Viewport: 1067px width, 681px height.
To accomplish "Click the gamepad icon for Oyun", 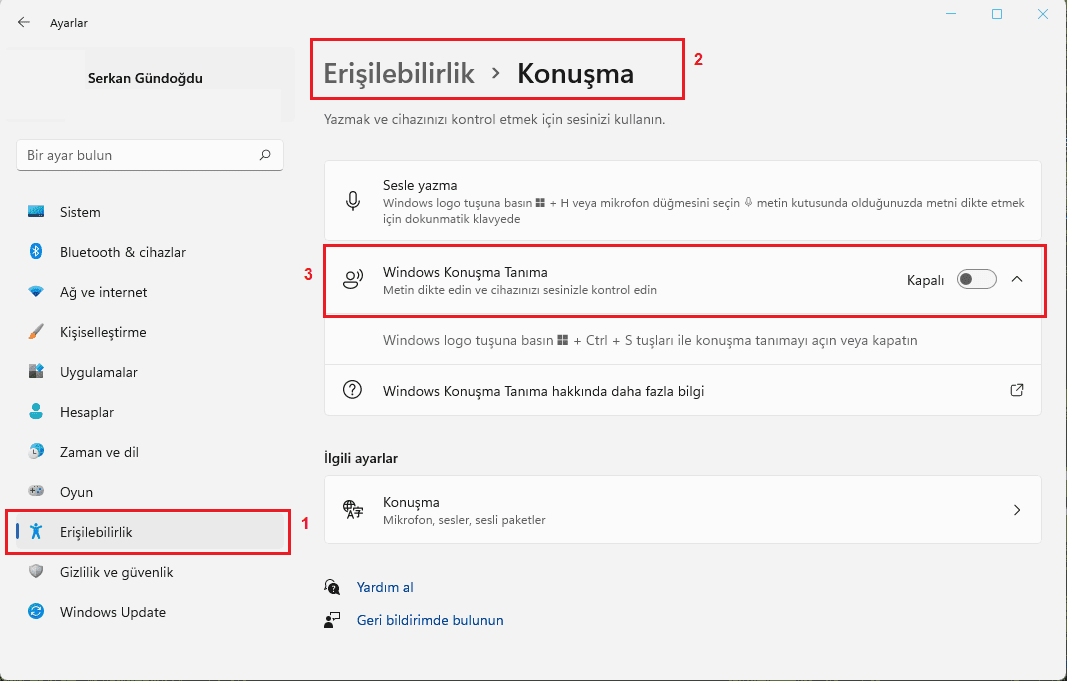I will [36, 491].
